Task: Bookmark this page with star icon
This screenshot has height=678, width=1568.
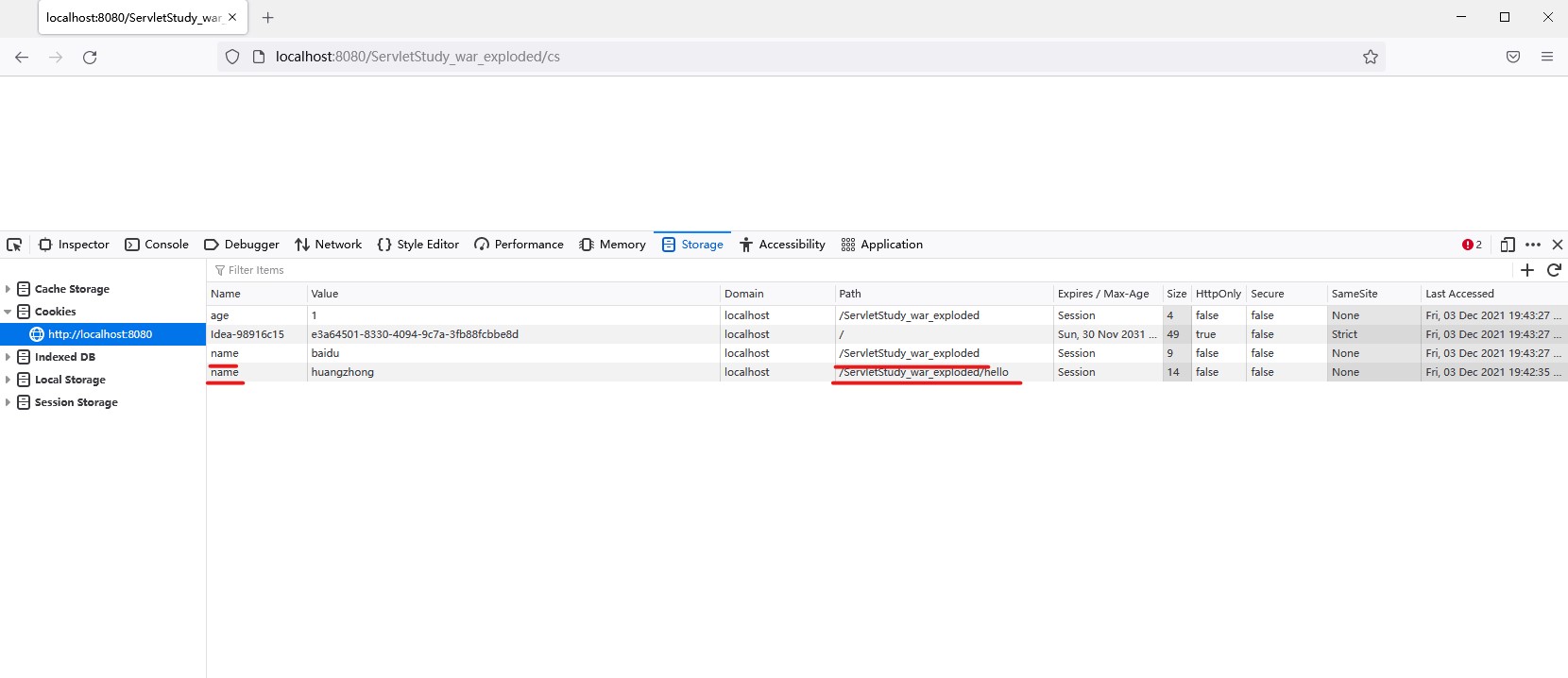Action: pyautogui.click(x=1371, y=57)
